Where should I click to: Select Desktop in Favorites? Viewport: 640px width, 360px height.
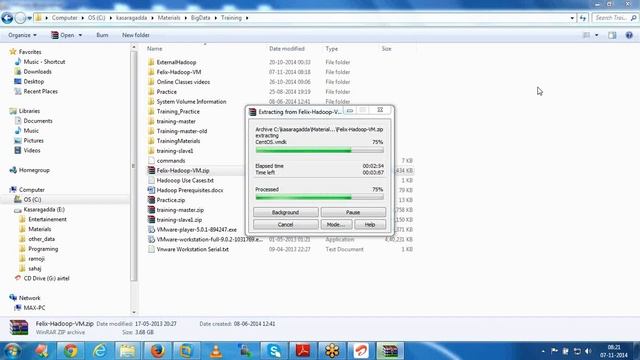[33, 82]
